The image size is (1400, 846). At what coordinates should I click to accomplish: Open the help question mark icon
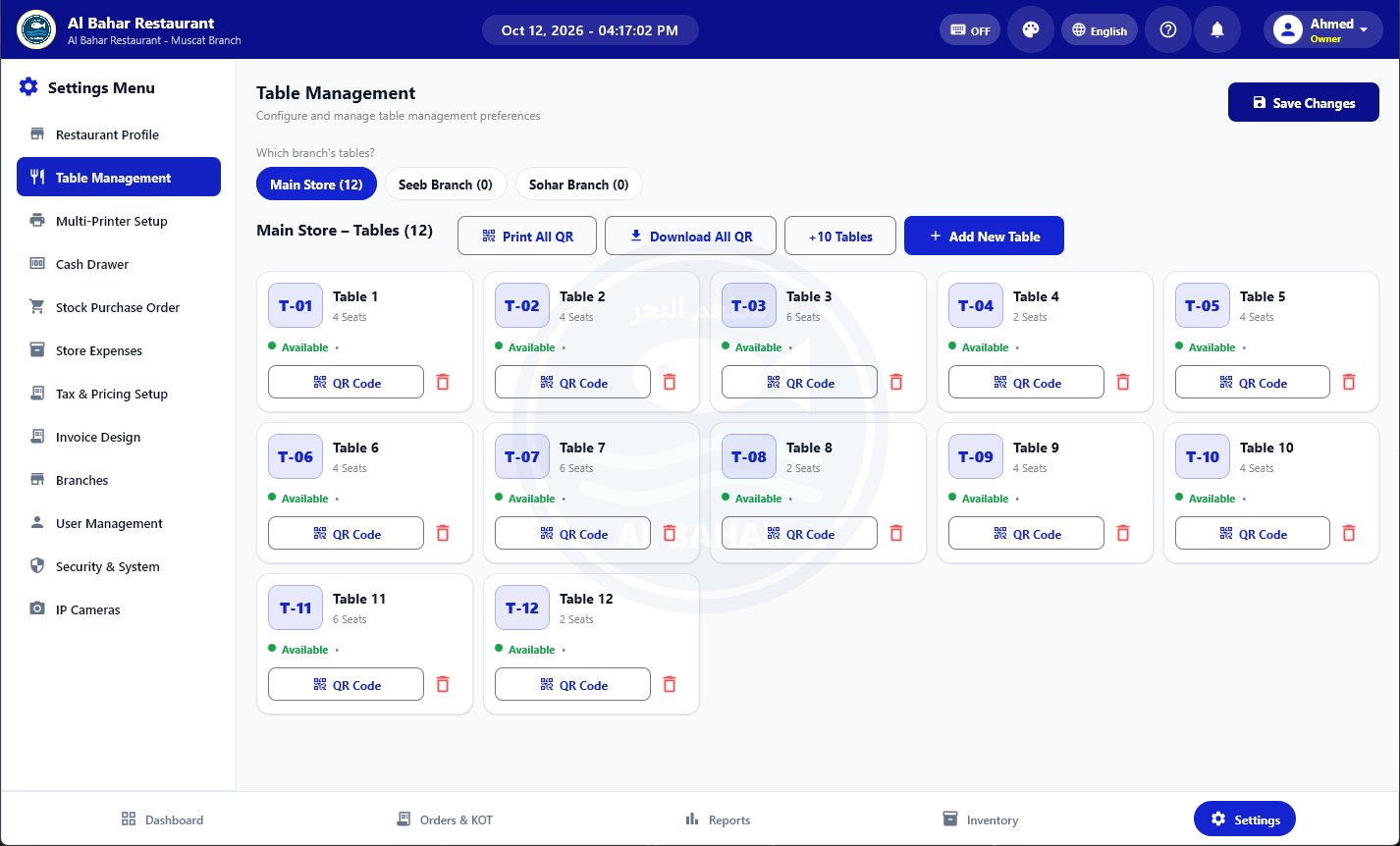(x=1168, y=29)
